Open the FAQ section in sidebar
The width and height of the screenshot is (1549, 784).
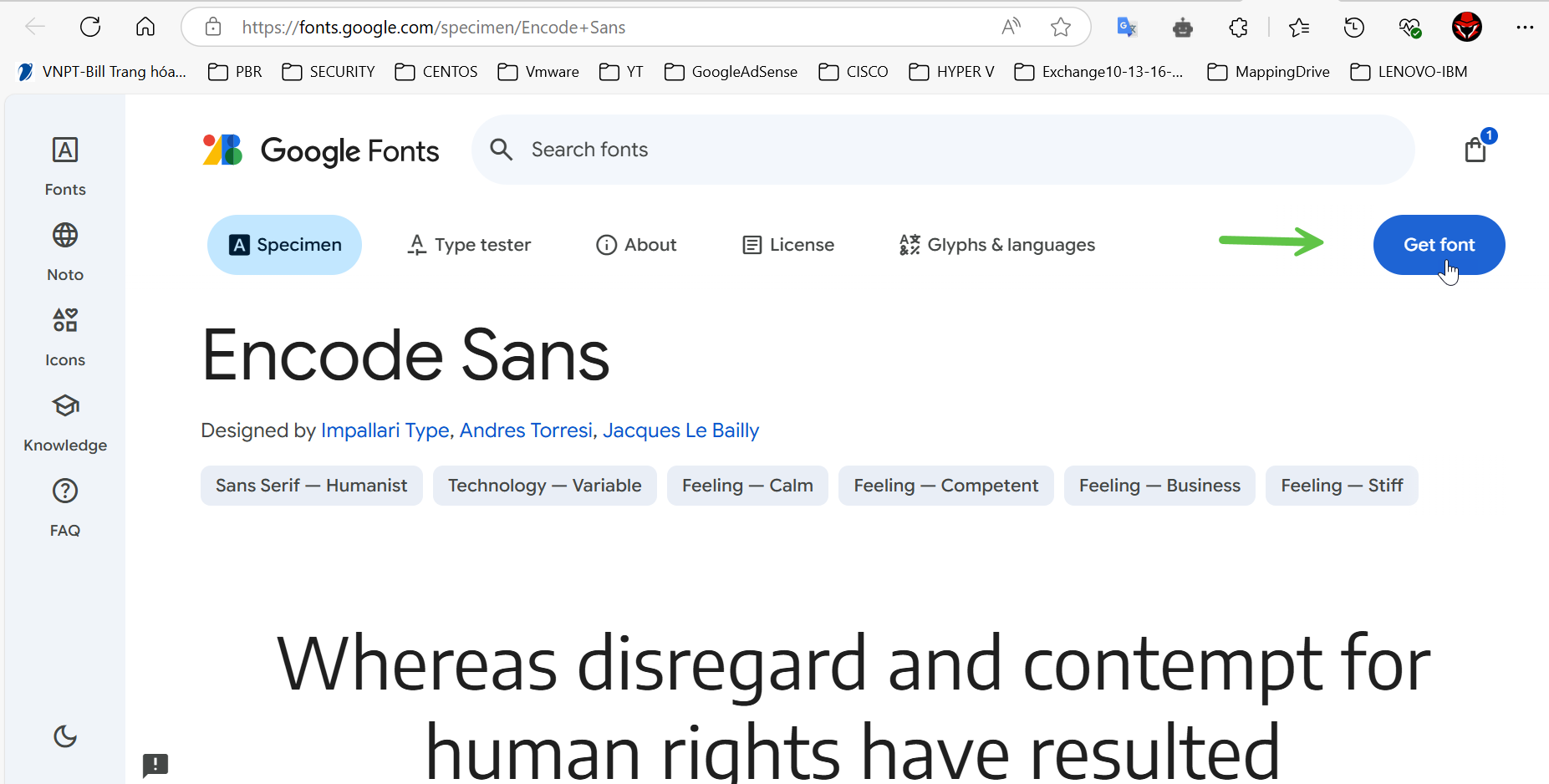(65, 508)
